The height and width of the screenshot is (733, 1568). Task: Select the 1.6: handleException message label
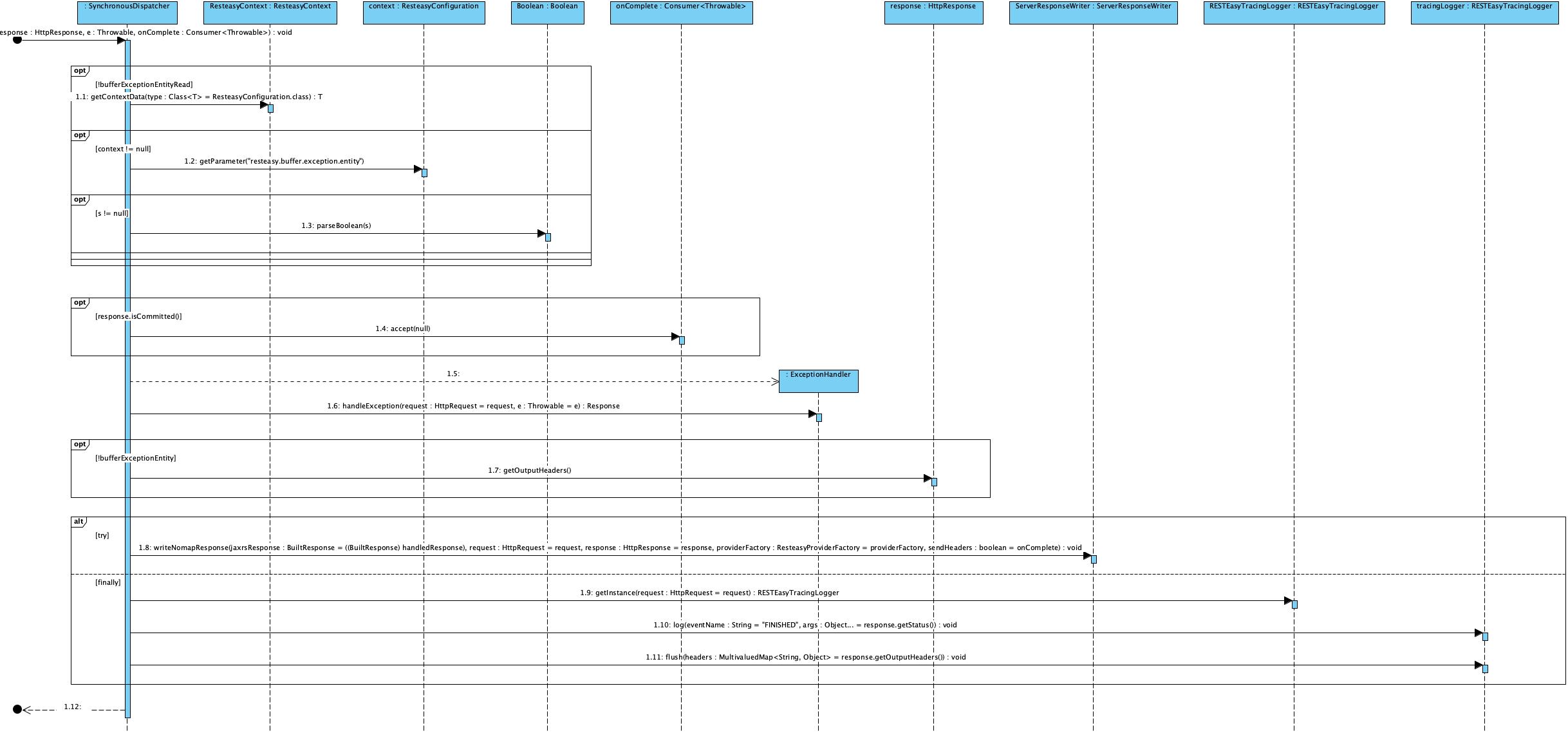(x=473, y=406)
